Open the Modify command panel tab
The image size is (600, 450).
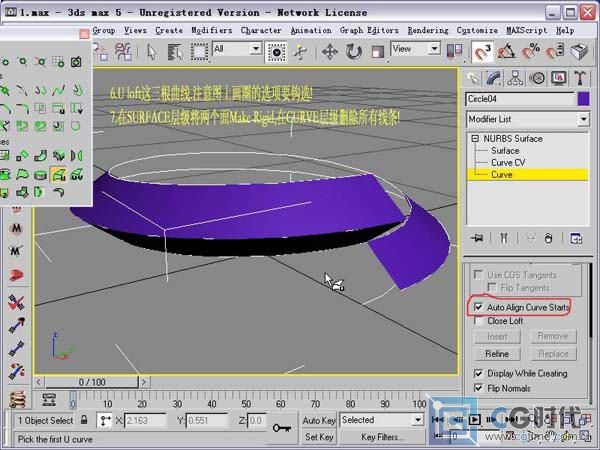click(494, 78)
